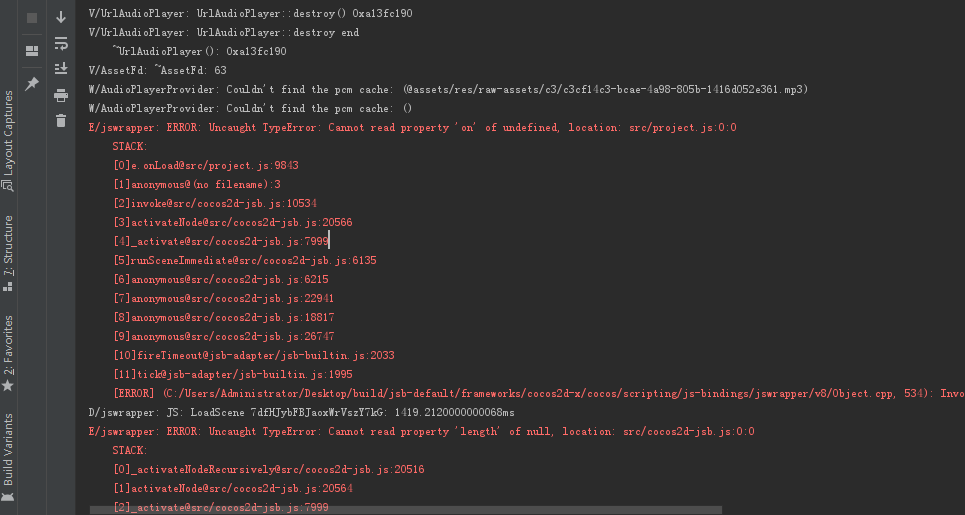The height and width of the screenshot is (515, 965).
Task: Toggle scroll to end of log
Action: pyautogui.click(x=61, y=68)
